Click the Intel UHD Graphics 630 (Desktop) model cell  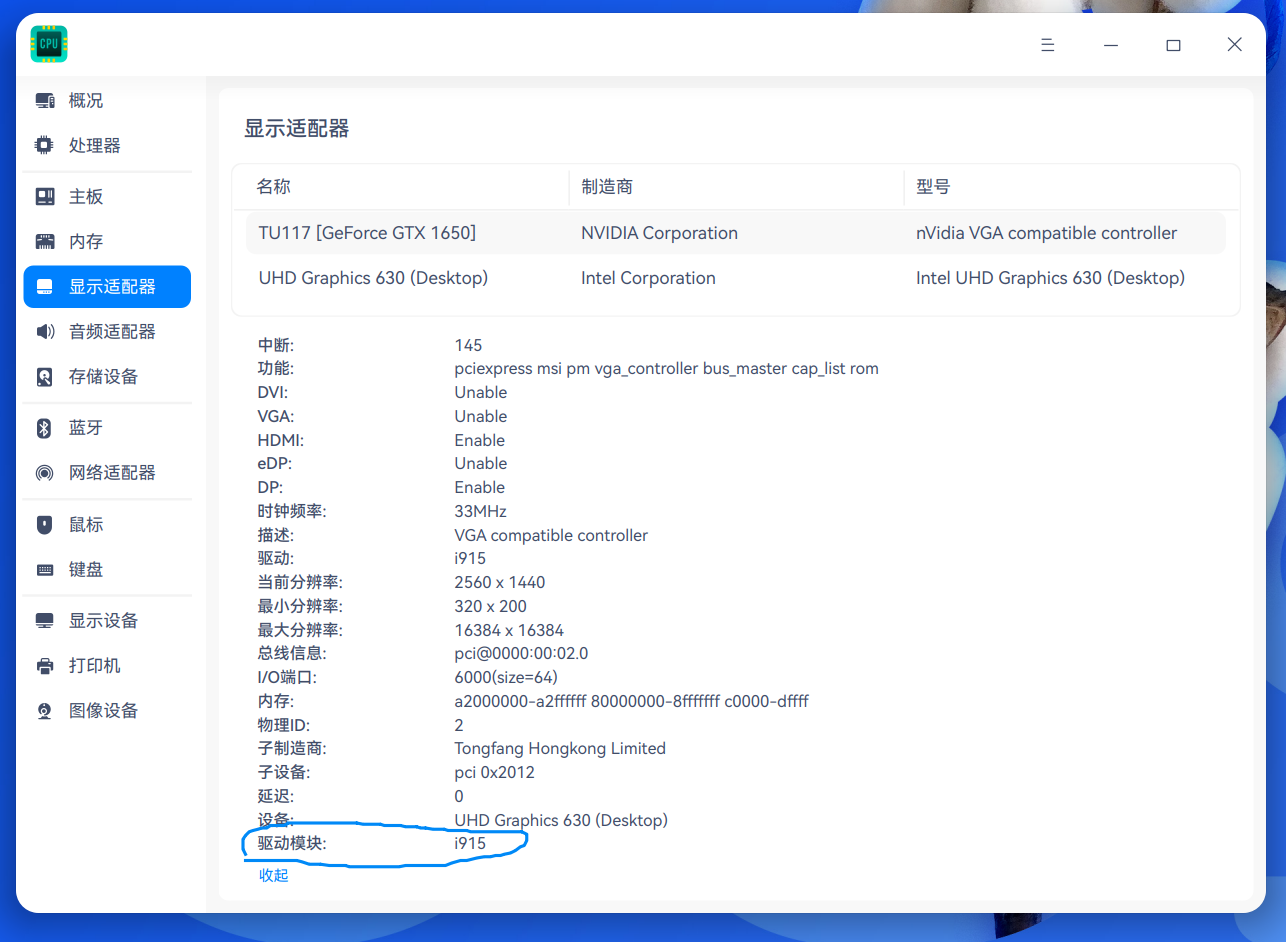(x=1050, y=278)
